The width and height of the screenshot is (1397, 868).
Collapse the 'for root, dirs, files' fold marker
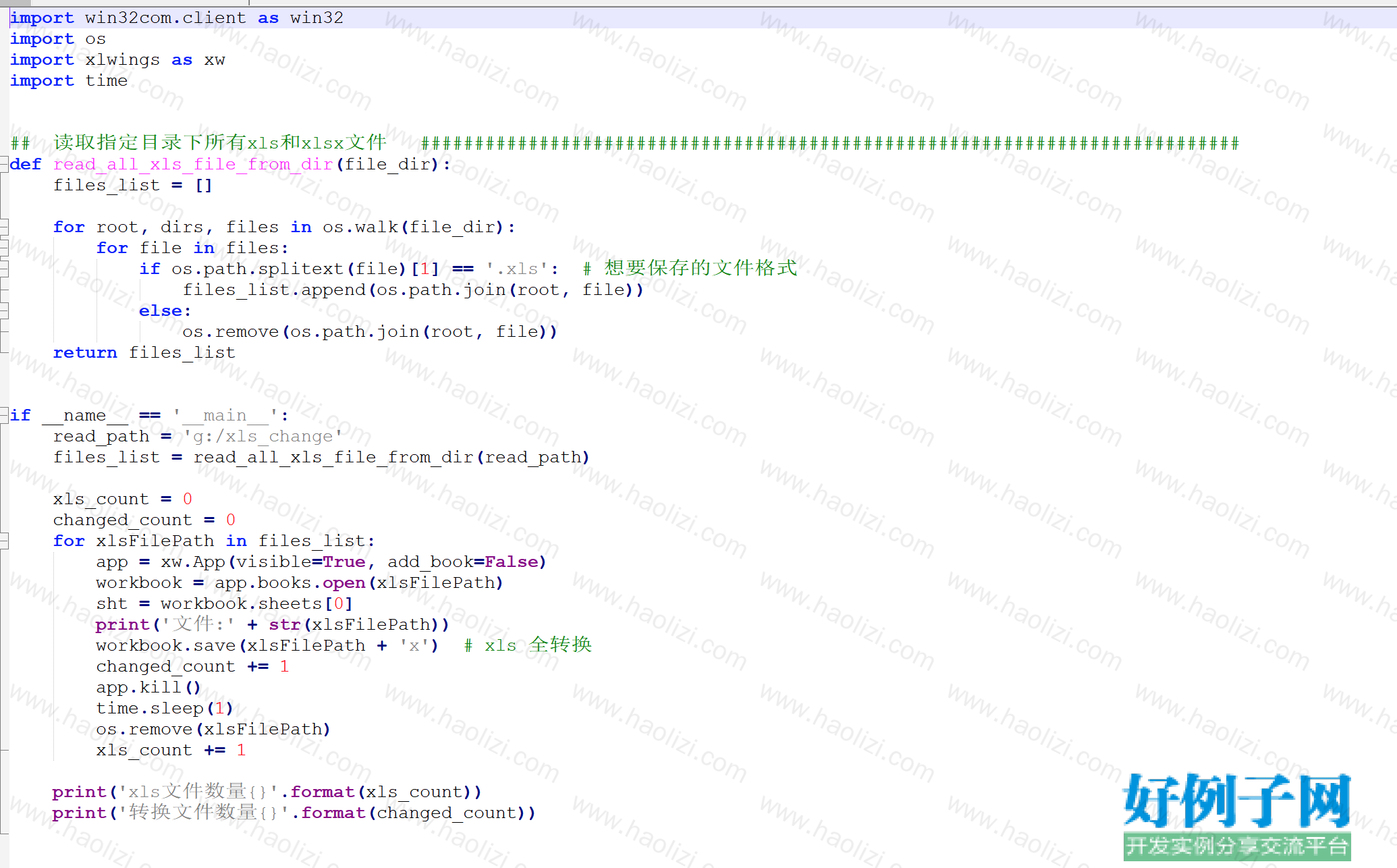4,227
